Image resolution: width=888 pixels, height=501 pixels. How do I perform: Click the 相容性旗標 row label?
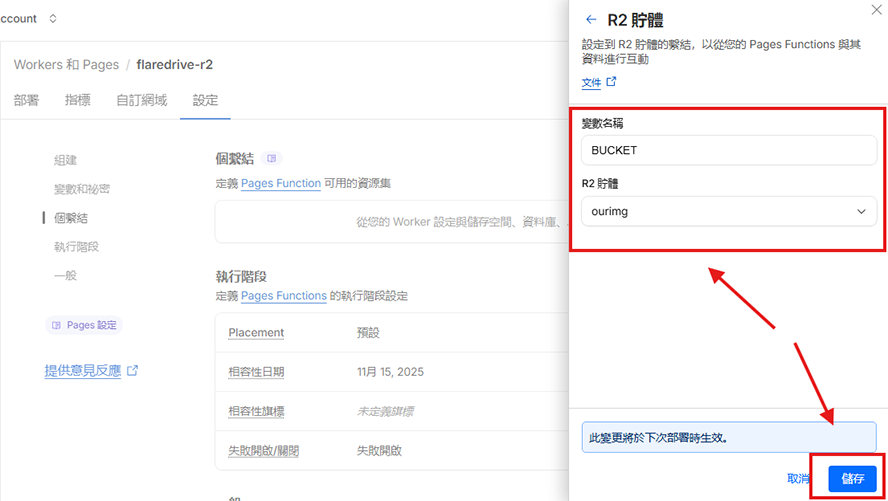[x=256, y=412]
